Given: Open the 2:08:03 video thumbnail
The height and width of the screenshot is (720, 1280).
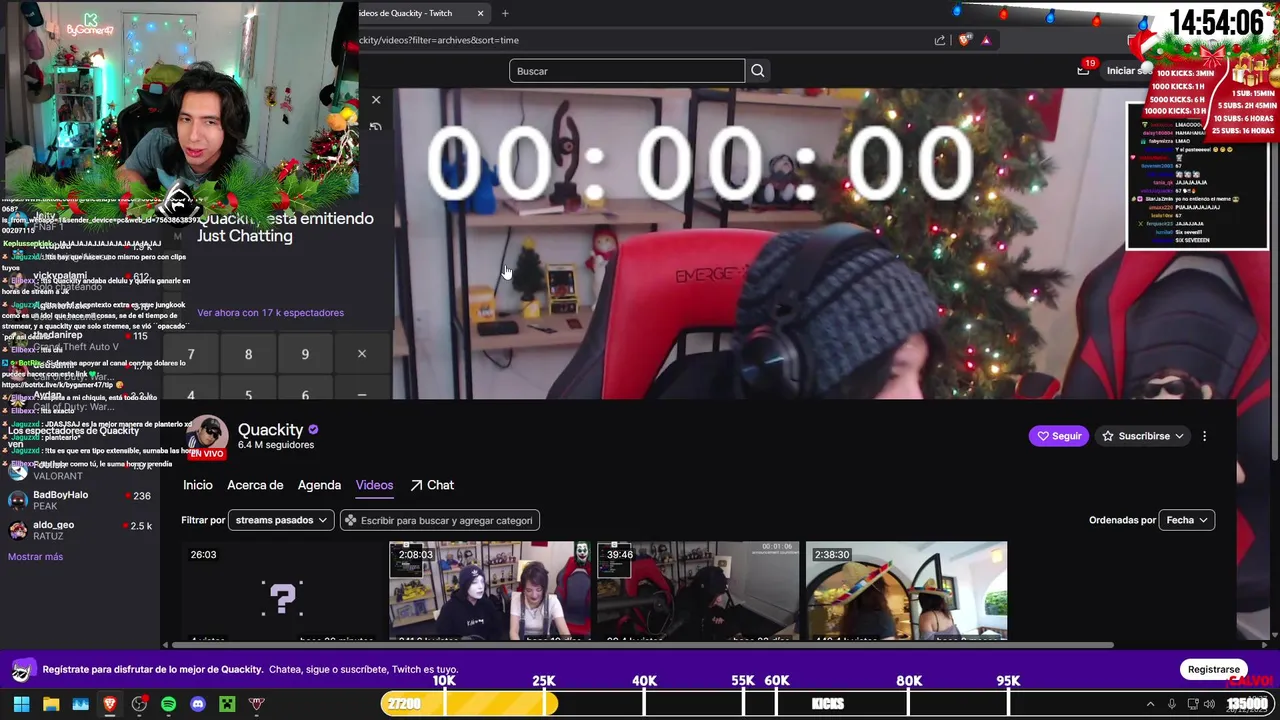Looking at the screenshot, I should click(490, 591).
